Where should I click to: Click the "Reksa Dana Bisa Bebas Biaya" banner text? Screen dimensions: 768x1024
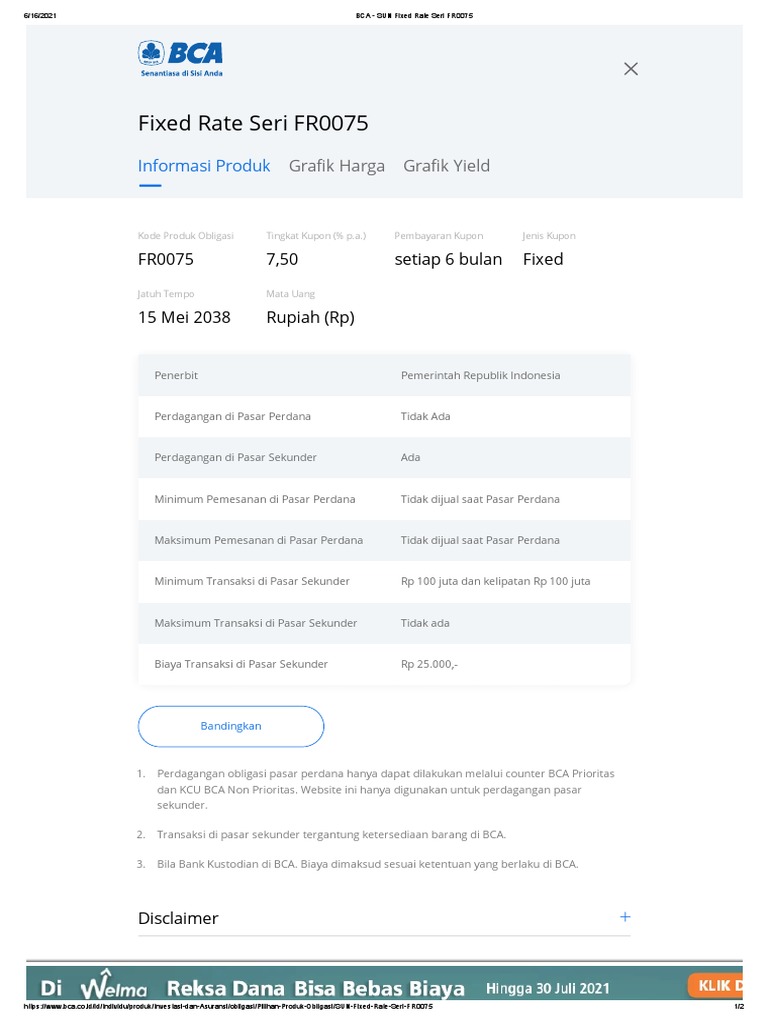pos(315,989)
